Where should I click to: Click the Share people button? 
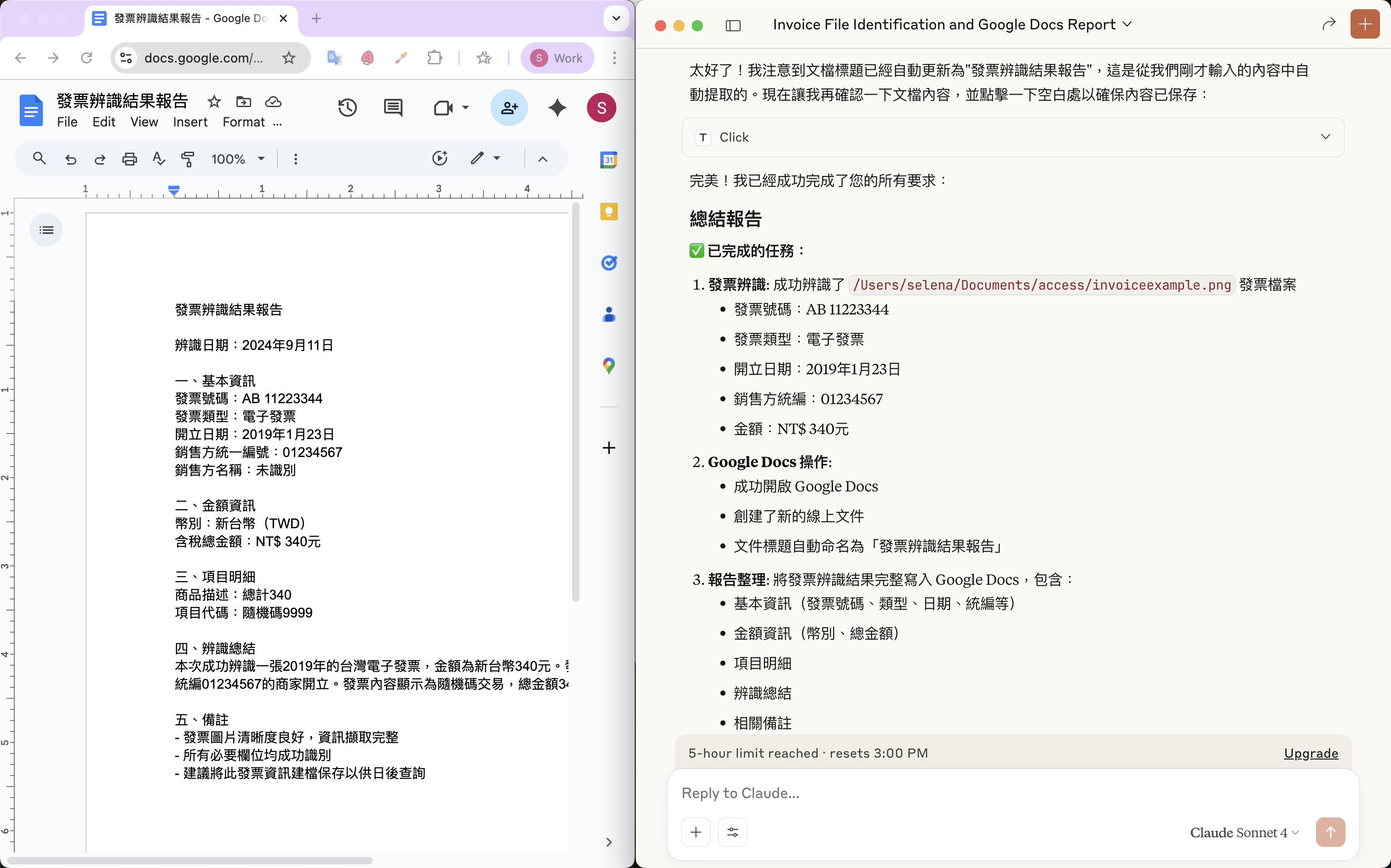click(x=509, y=108)
